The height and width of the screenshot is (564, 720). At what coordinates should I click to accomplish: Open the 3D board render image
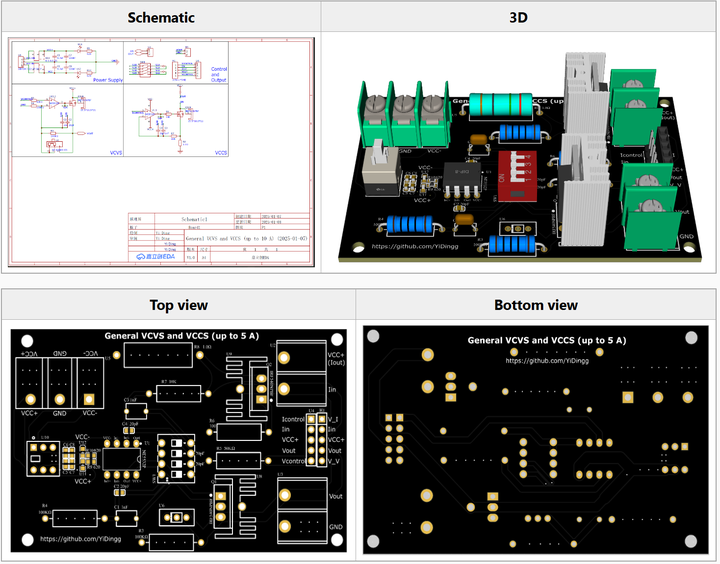pos(520,158)
